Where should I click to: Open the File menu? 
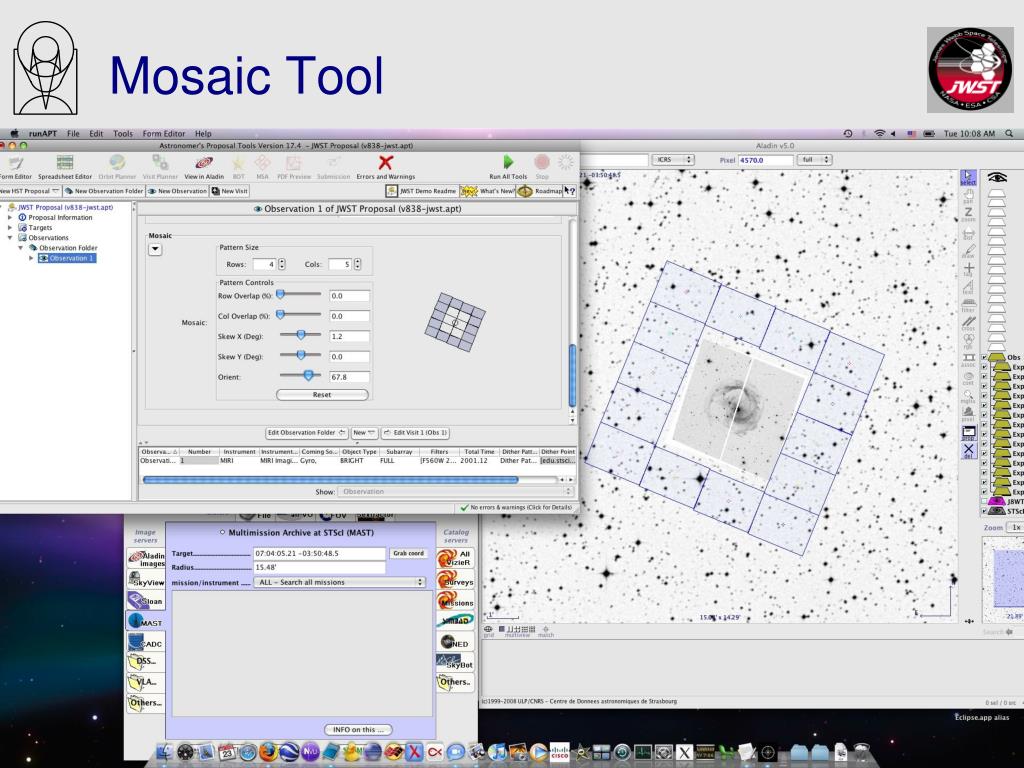[x=73, y=133]
